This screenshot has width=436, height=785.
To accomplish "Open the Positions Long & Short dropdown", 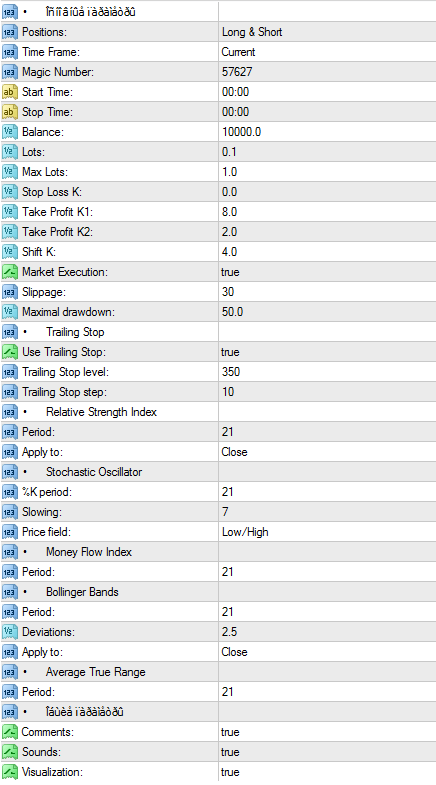I will (327, 32).
